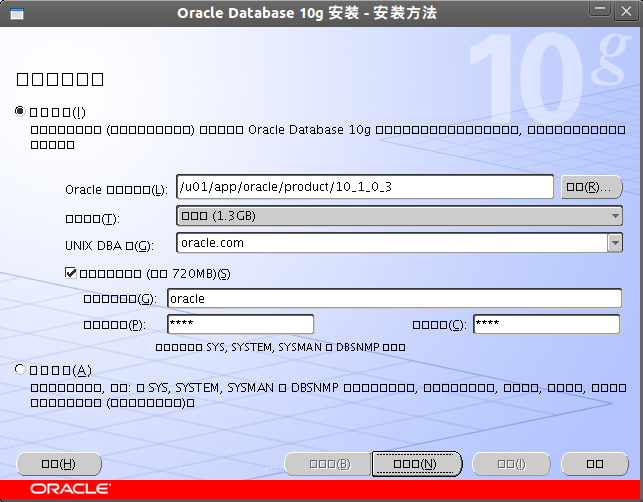Click the Oracle home path field

coord(365,187)
